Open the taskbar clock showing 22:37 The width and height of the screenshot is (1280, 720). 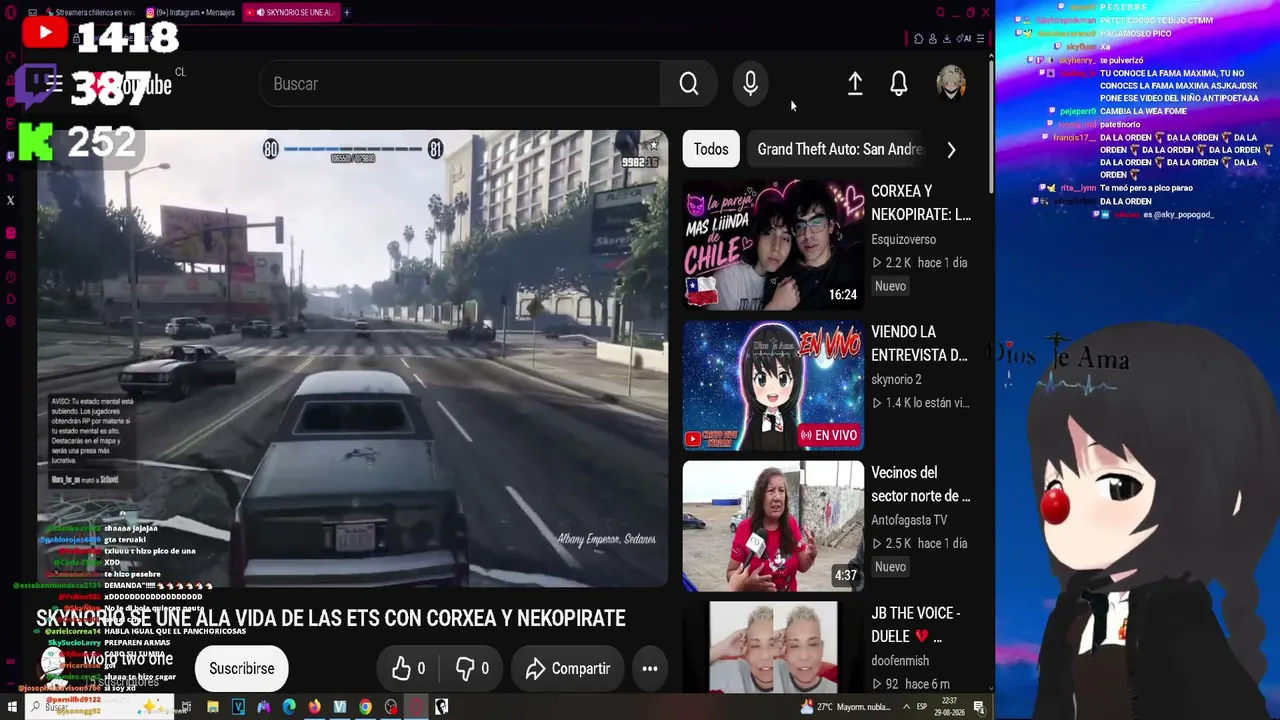(x=949, y=708)
